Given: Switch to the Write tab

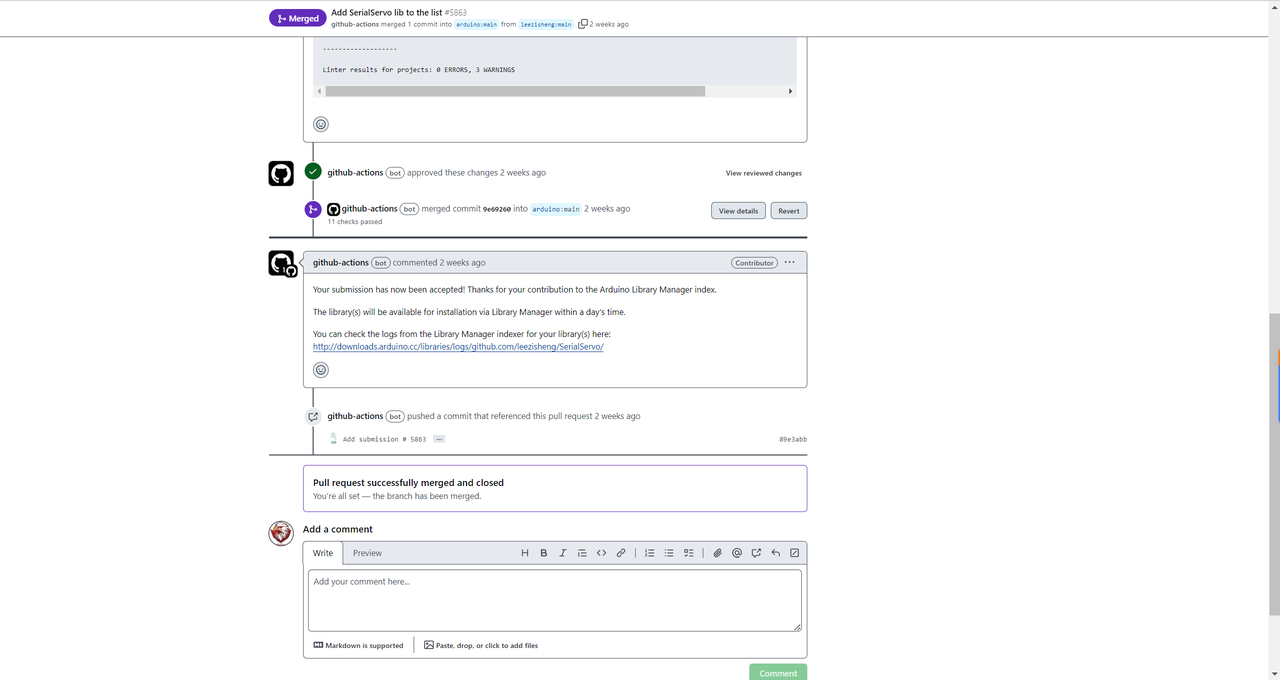Looking at the screenshot, I should click(x=323, y=553).
